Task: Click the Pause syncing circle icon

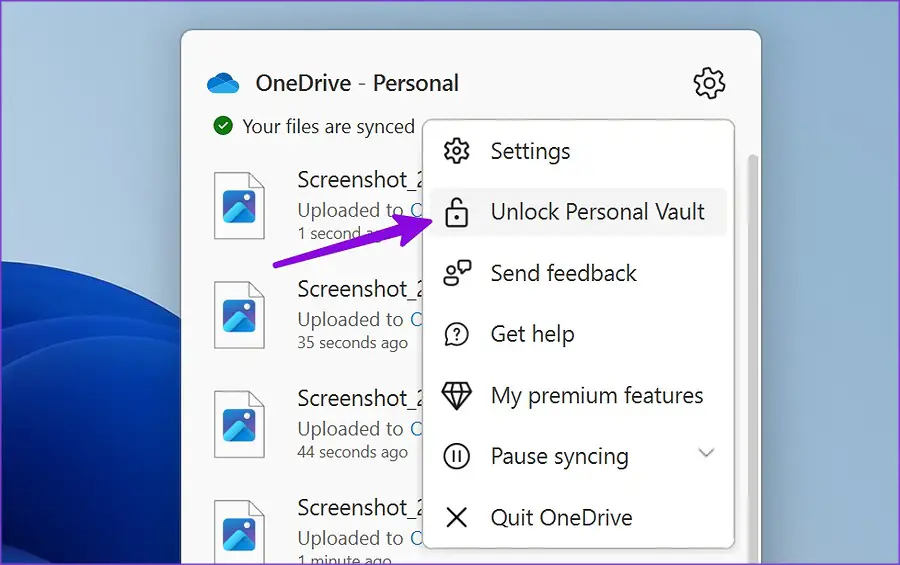Action: (x=456, y=457)
